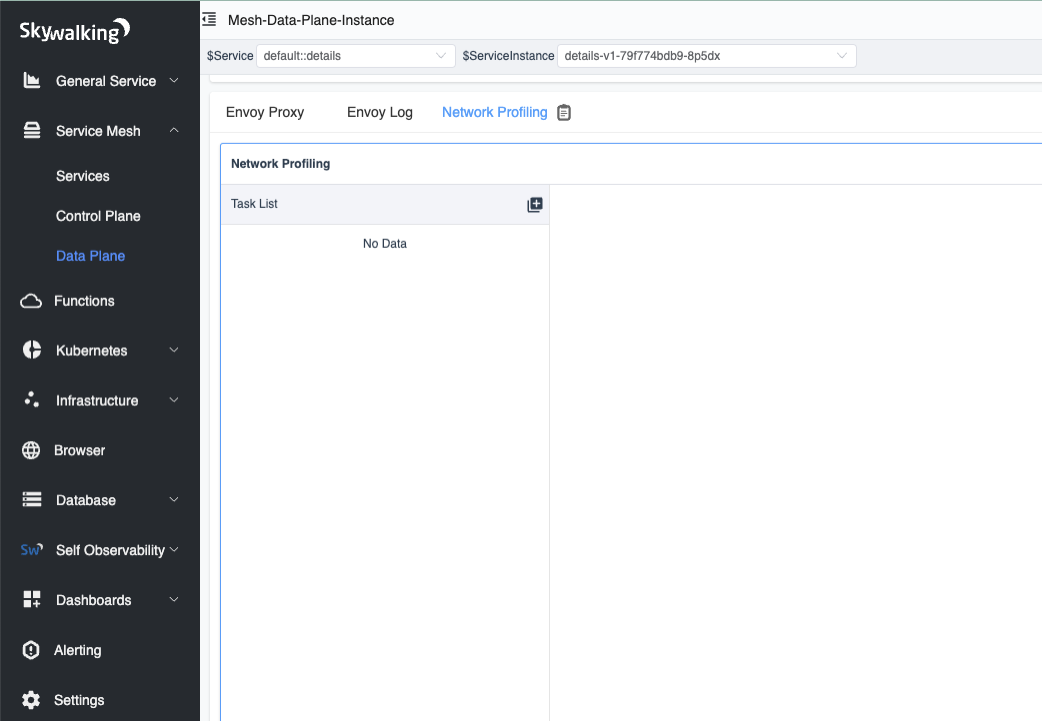Click the clipboard icon beside Network Profiling
The image size is (1042, 721).
pos(564,113)
